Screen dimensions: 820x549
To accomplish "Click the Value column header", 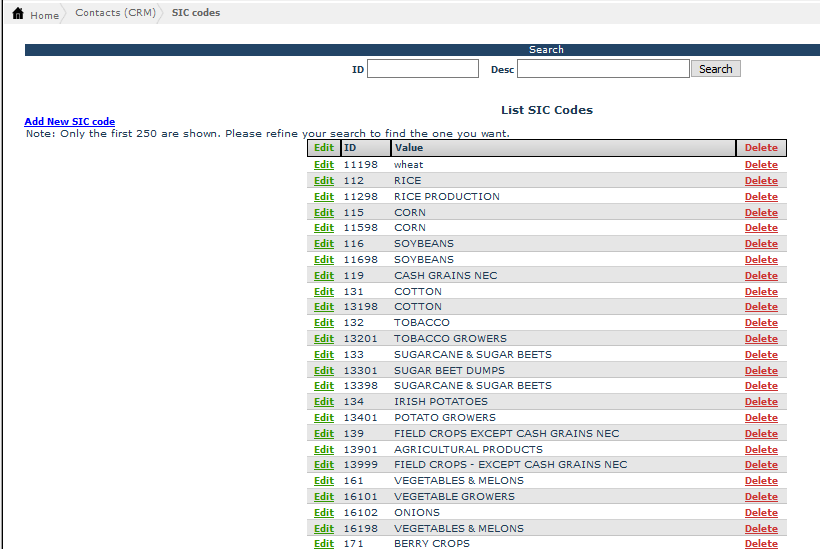I will point(409,148).
